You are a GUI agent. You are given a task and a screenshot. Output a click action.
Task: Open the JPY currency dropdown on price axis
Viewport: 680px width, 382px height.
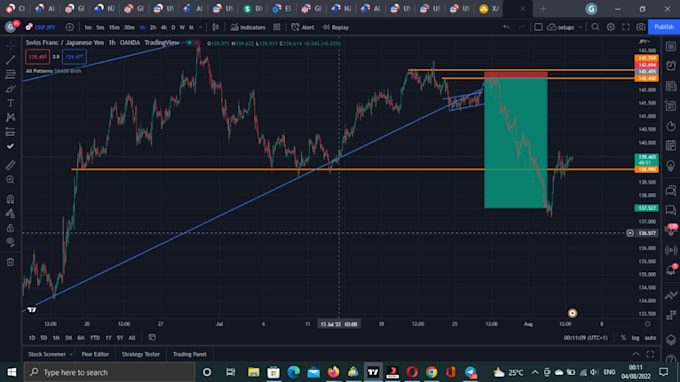pyautogui.click(x=644, y=42)
